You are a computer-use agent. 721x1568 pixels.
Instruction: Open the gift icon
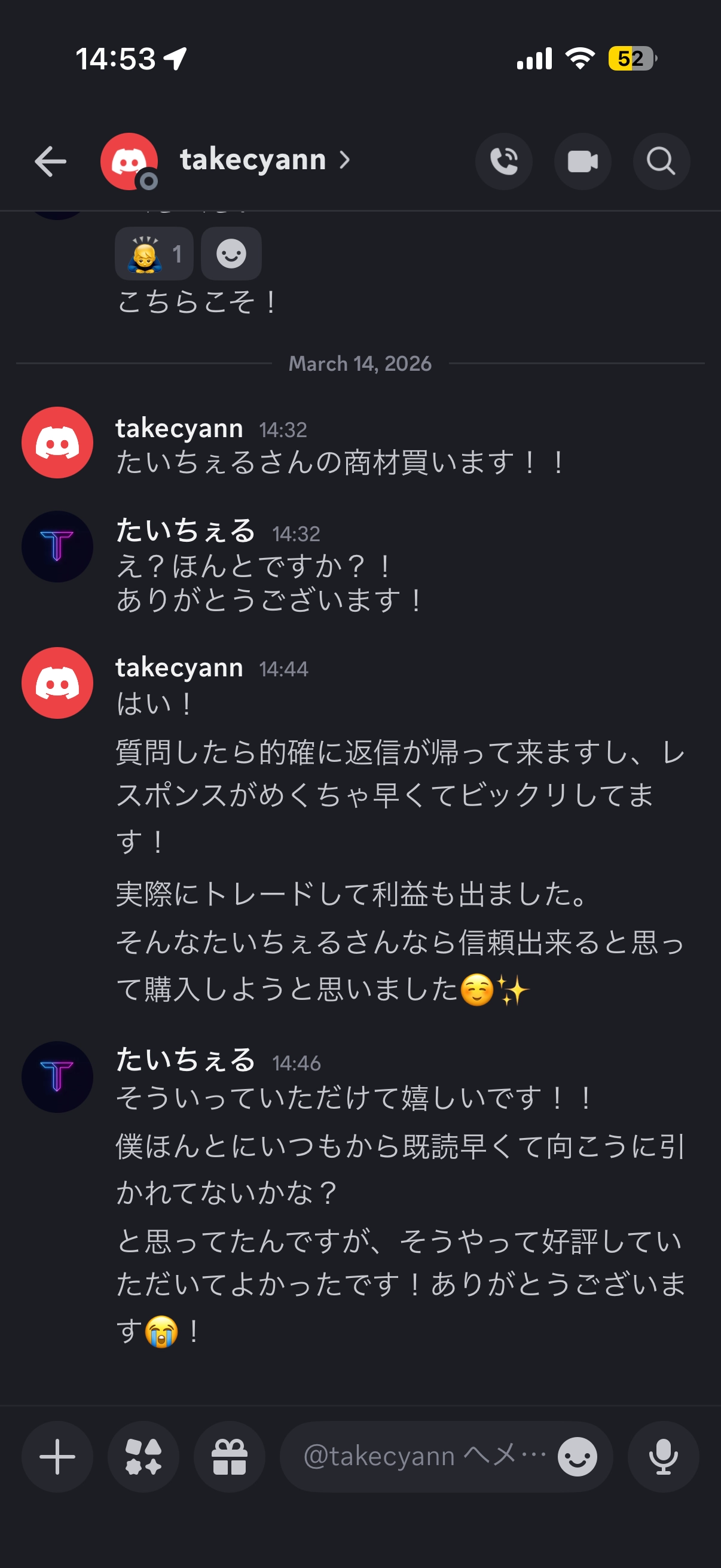coord(230,1457)
